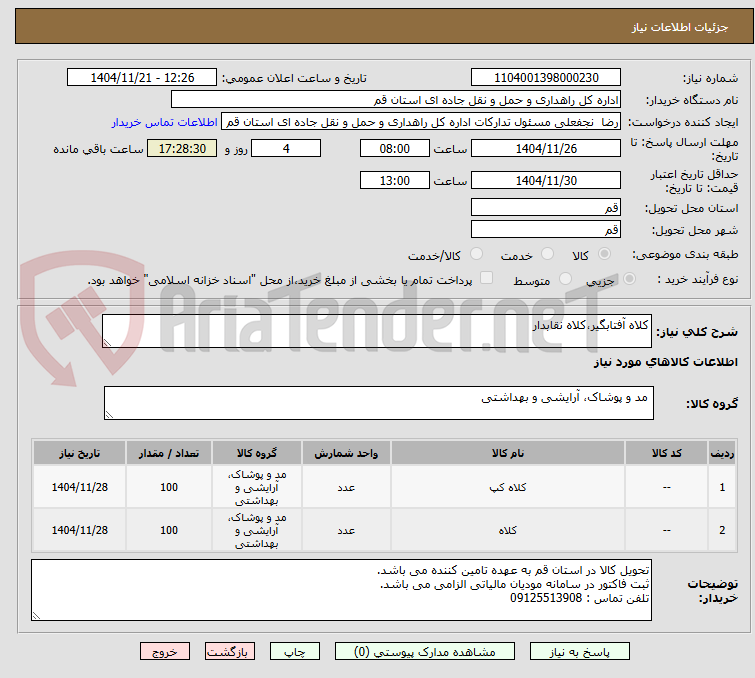Open the اطلاعات تماس خریدار link
This screenshot has width=755, height=678.
point(165,122)
